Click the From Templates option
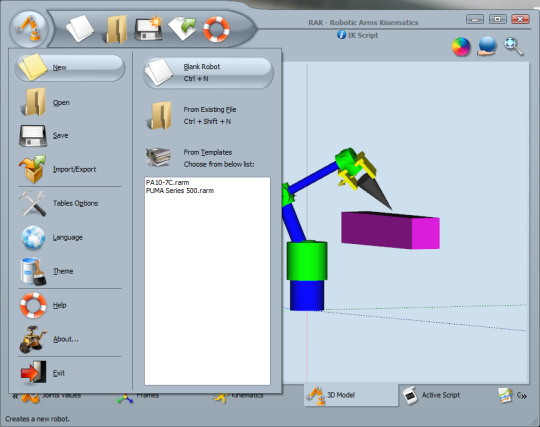Viewport: 540px width, 427px height. tap(208, 158)
